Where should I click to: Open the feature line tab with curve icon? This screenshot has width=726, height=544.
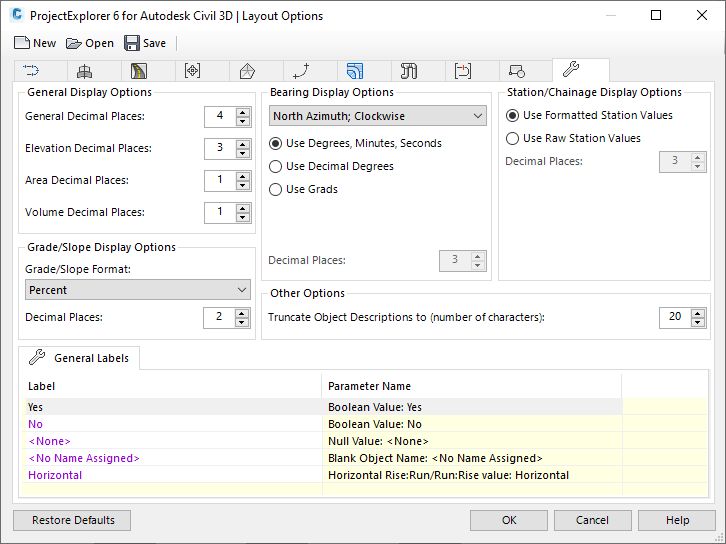(x=301, y=71)
